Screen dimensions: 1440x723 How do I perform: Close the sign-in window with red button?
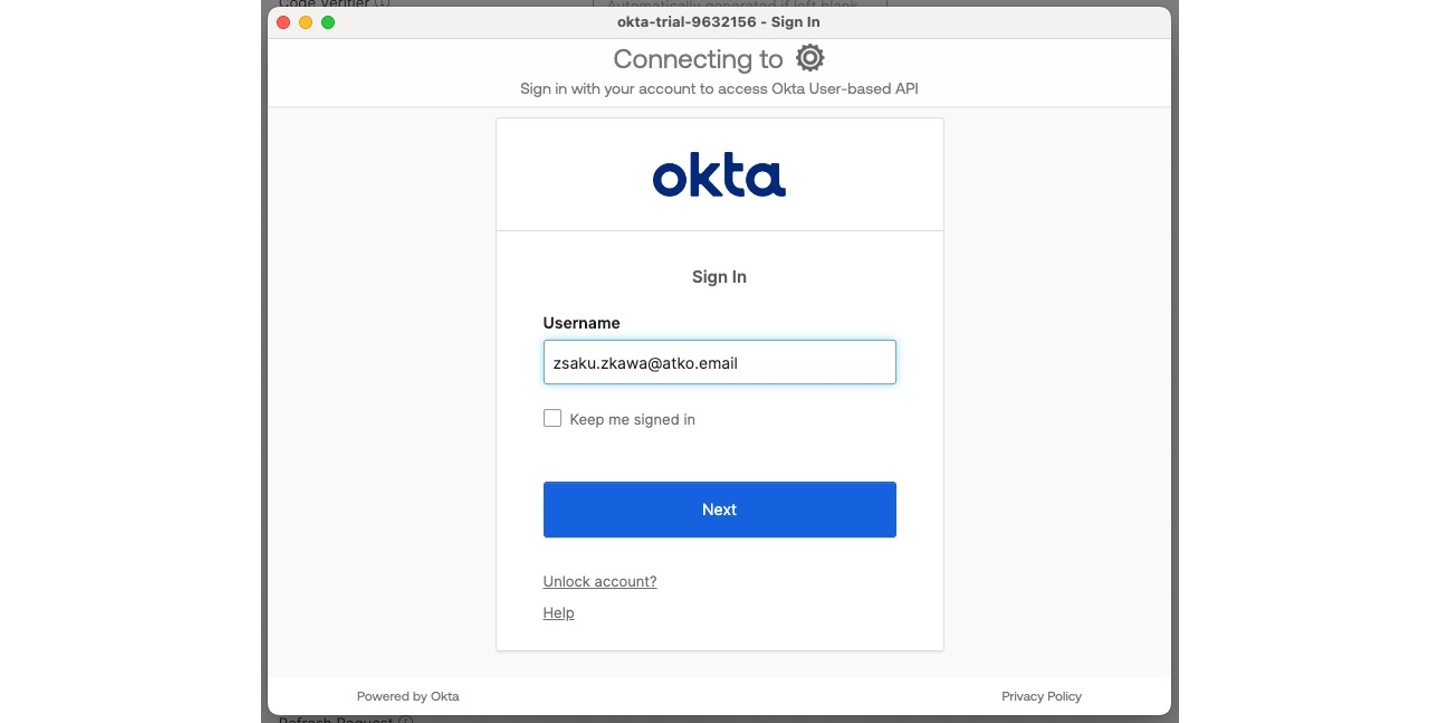coord(284,22)
